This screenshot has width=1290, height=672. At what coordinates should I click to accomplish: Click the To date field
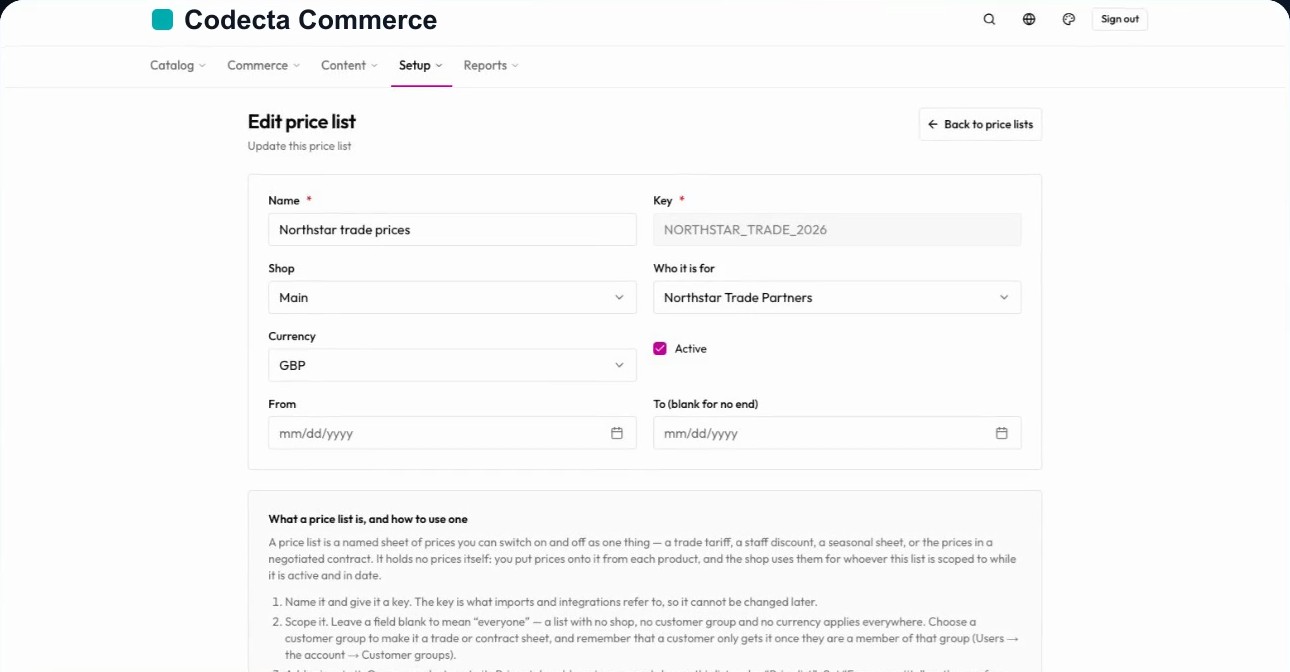[x=837, y=433]
